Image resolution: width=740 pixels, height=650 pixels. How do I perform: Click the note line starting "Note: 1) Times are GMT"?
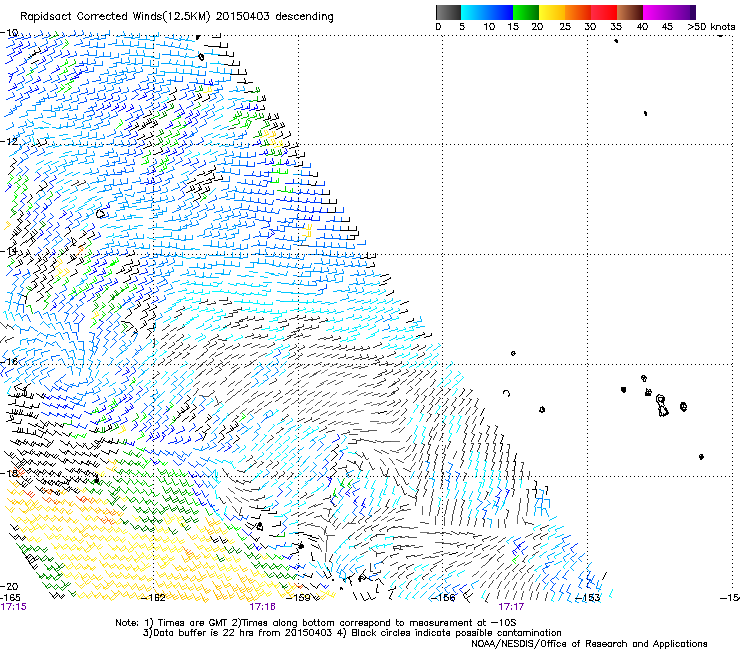coord(316,623)
